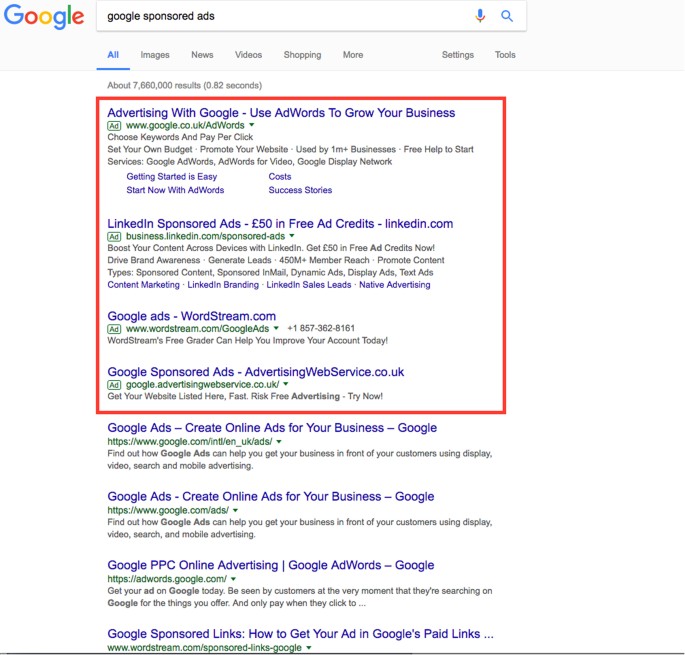Switch to the Images tab
The height and width of the screenshot is (655, 685).
(155, 55)
